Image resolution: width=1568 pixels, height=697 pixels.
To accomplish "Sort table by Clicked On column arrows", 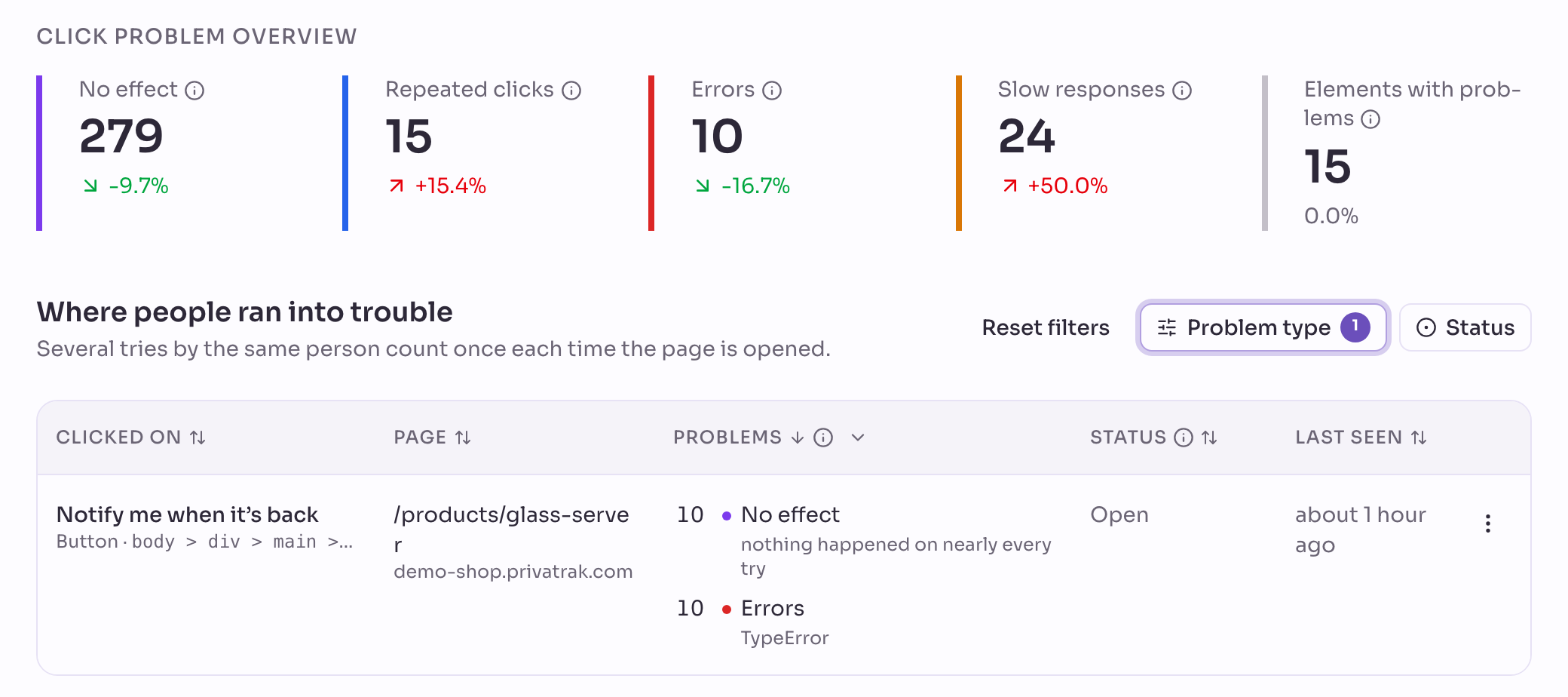I will [198, 438].
